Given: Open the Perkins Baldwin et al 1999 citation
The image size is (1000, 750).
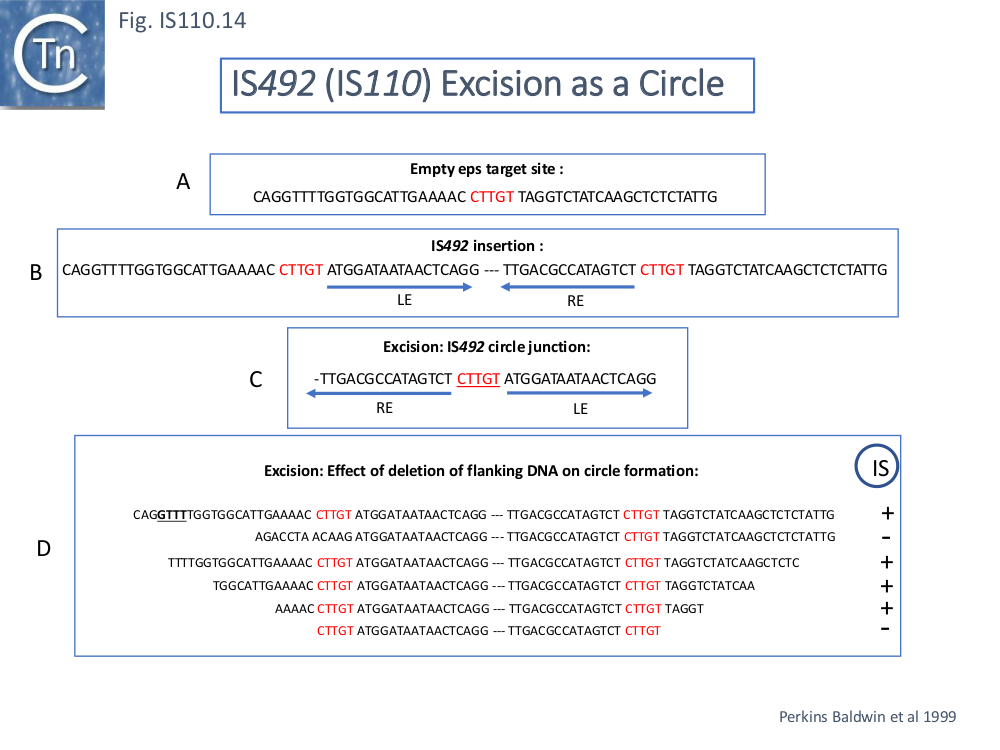Looking at the screenshot, I should 867,716.
